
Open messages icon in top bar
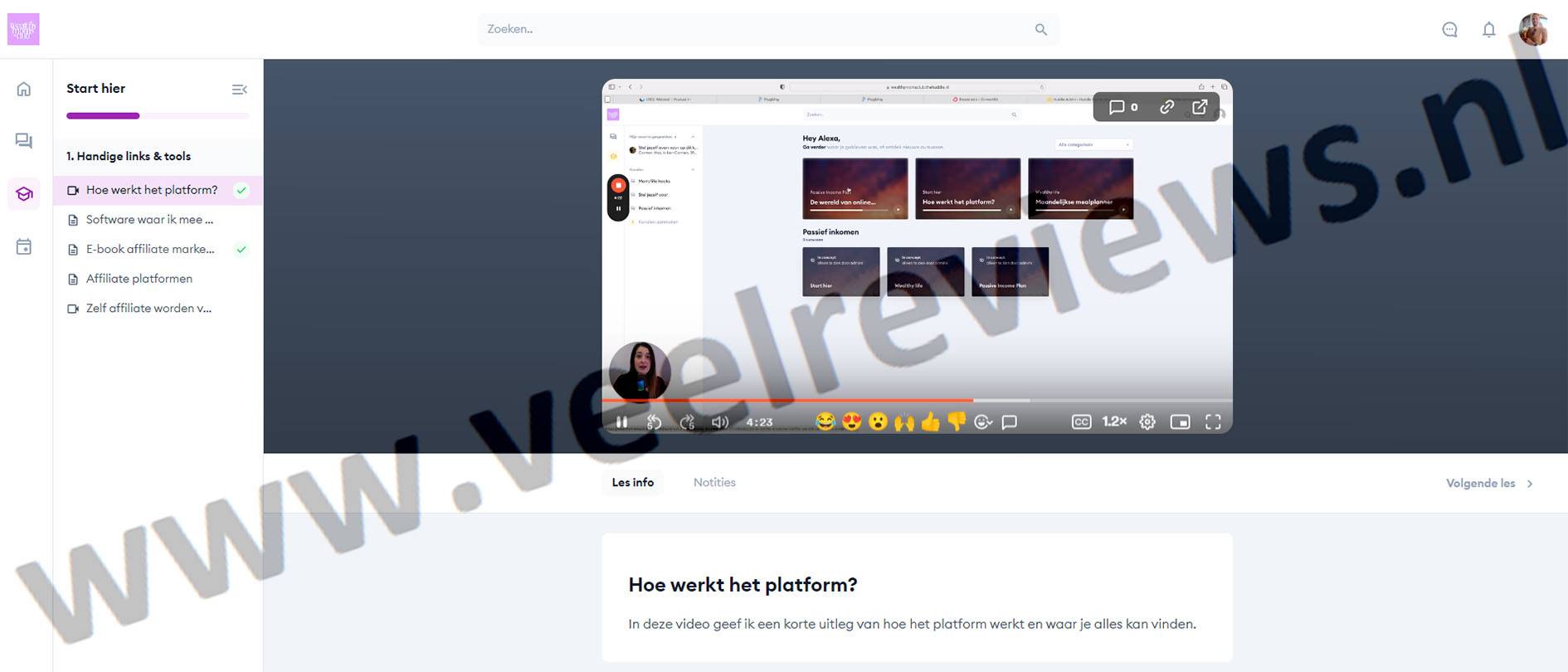coord(1449,30)
